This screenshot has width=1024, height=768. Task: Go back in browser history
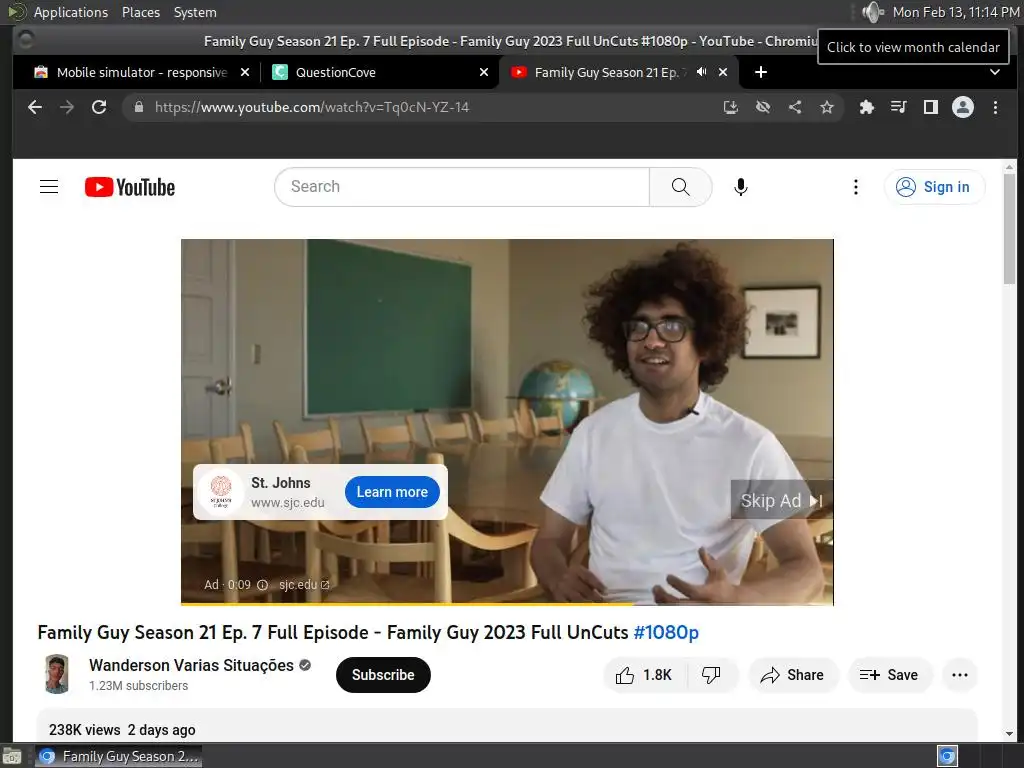[35, 107]
